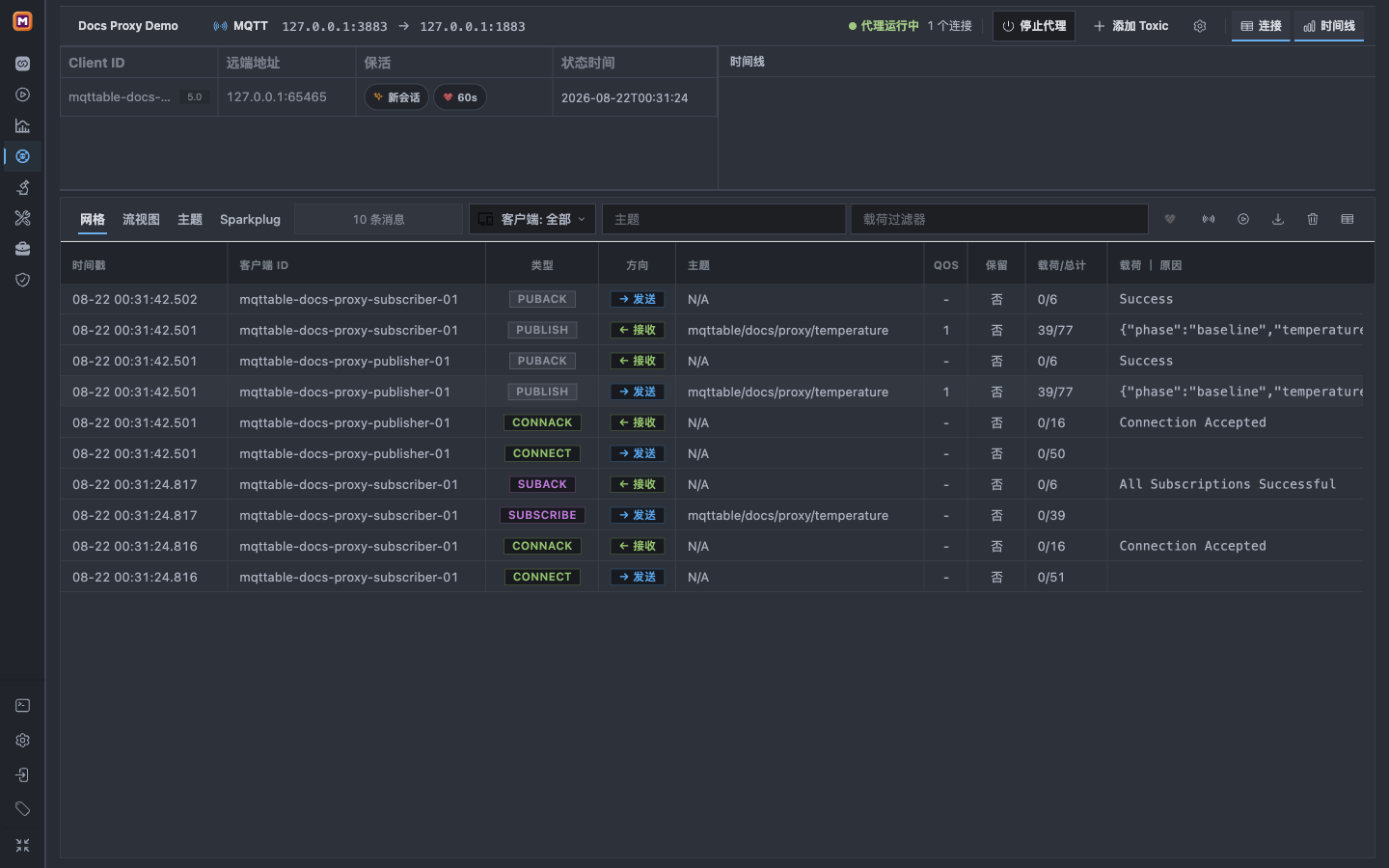Switch to the 连接 connections view tab
The width and height of the screenshot is (1389, 868).
[x=1261, y=26]
